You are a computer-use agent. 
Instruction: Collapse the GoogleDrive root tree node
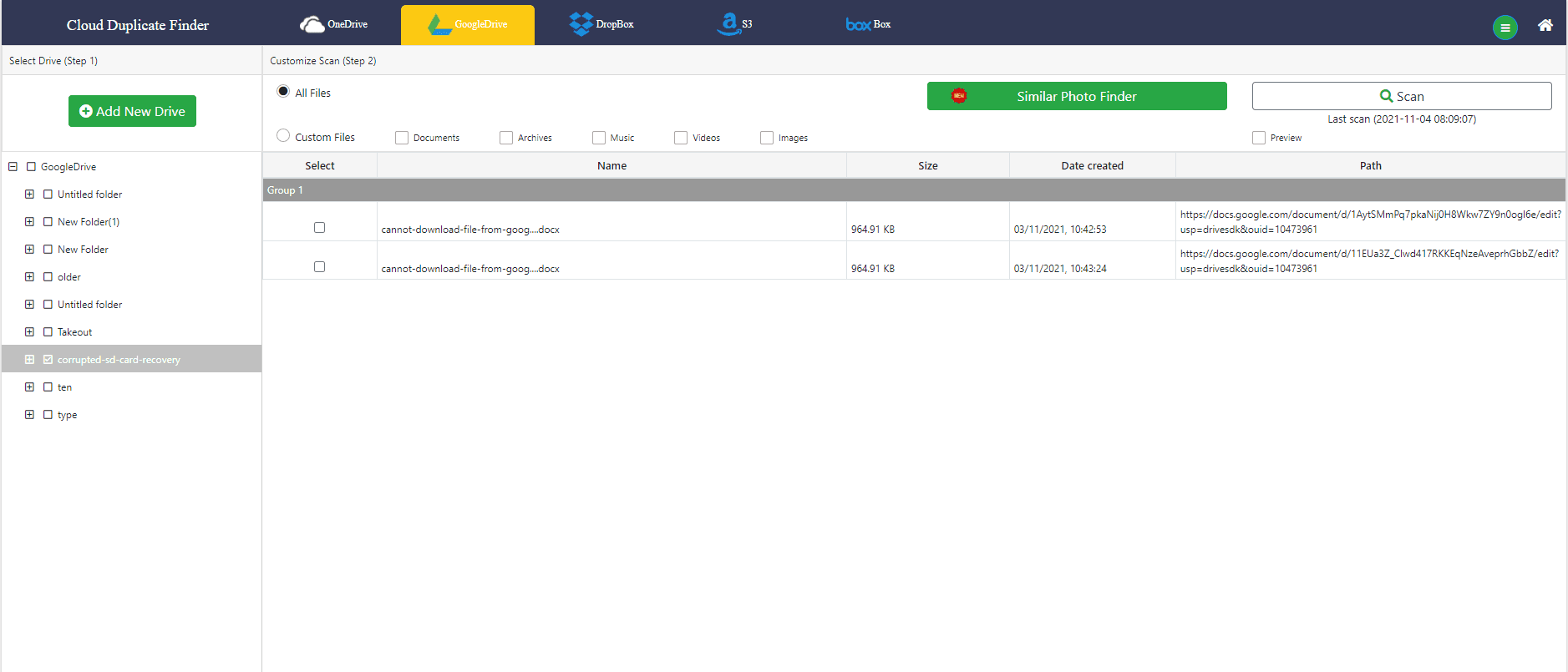click(x=13, y=167)
